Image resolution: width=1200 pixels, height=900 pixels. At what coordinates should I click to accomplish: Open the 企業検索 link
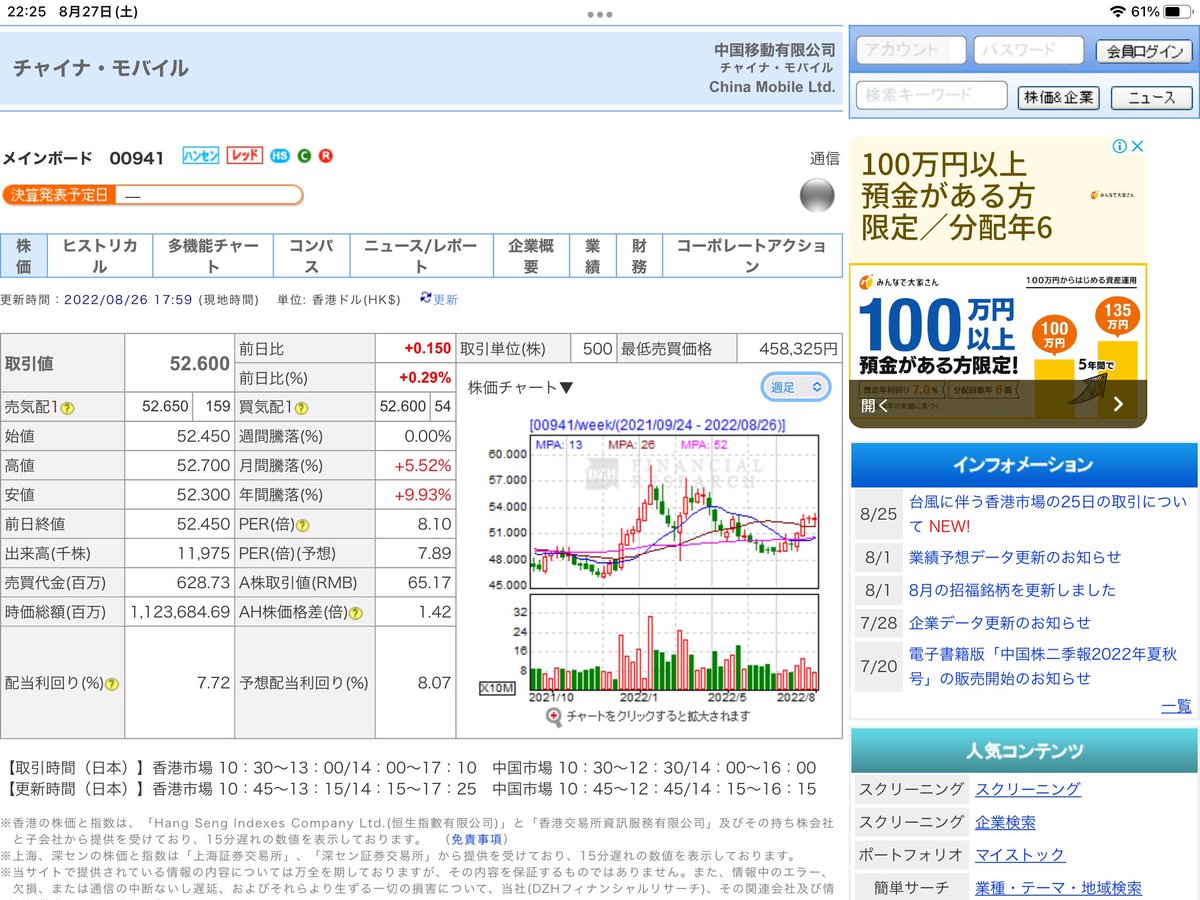point(1005,822)
